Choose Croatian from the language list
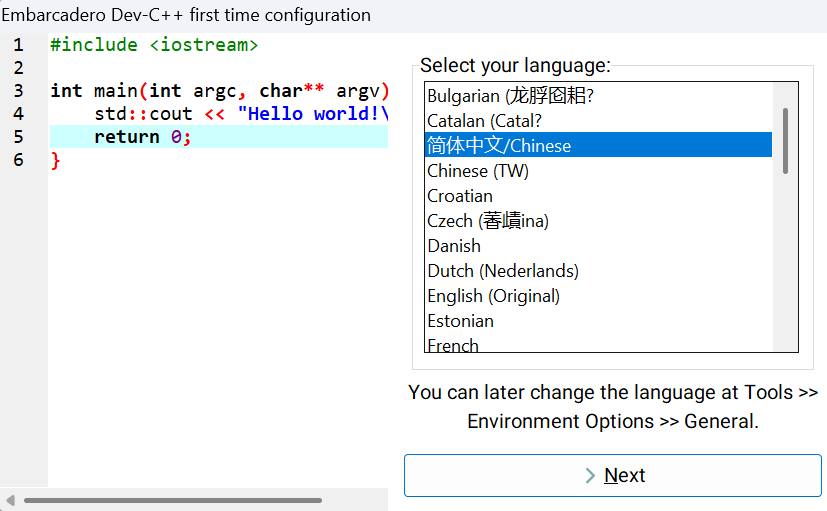 (x=598, y=196)
